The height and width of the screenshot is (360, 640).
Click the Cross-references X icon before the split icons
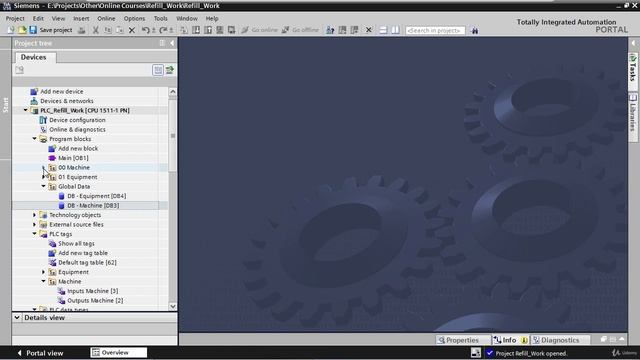[368, 30]
